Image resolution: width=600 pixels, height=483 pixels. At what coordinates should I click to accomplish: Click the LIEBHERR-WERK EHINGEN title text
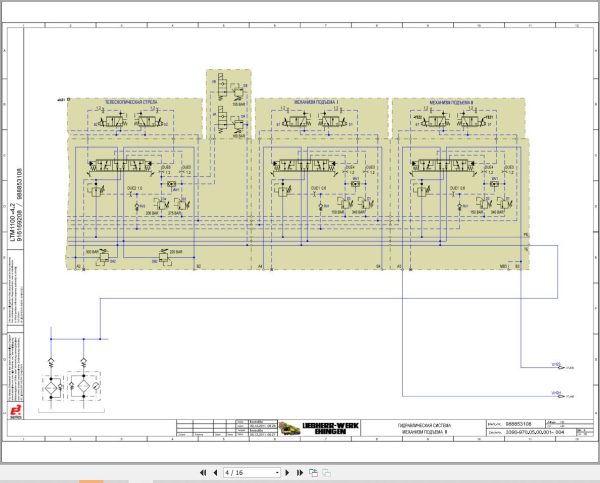pos(330,428)
